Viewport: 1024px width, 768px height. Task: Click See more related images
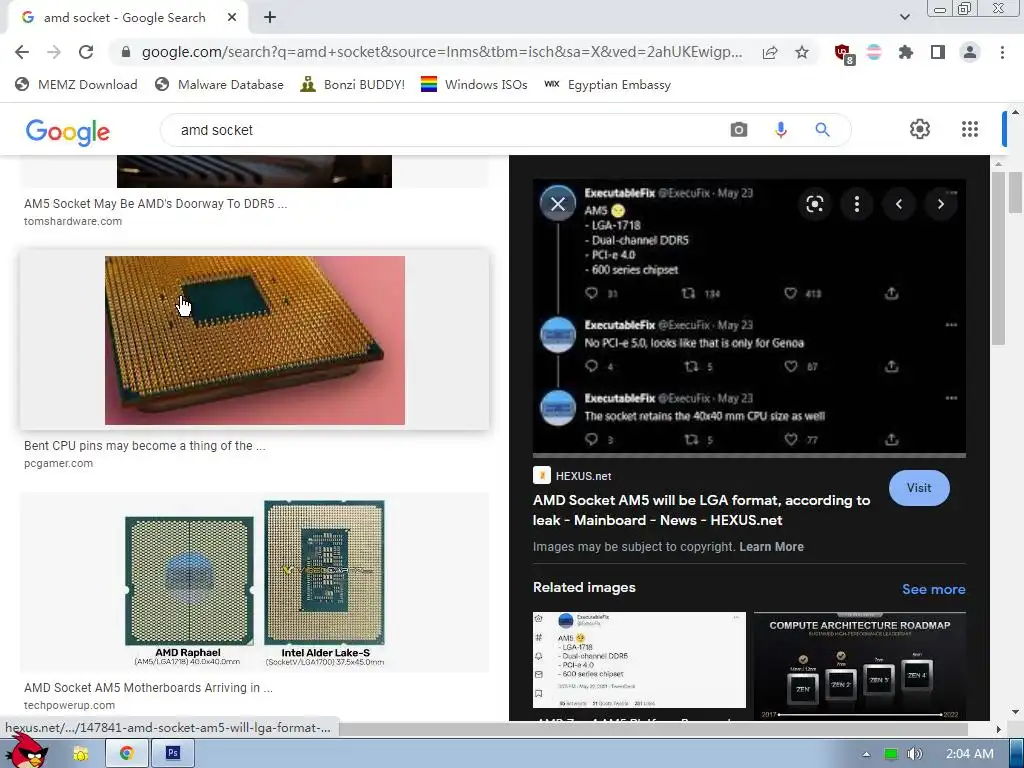tap(933, 589)
